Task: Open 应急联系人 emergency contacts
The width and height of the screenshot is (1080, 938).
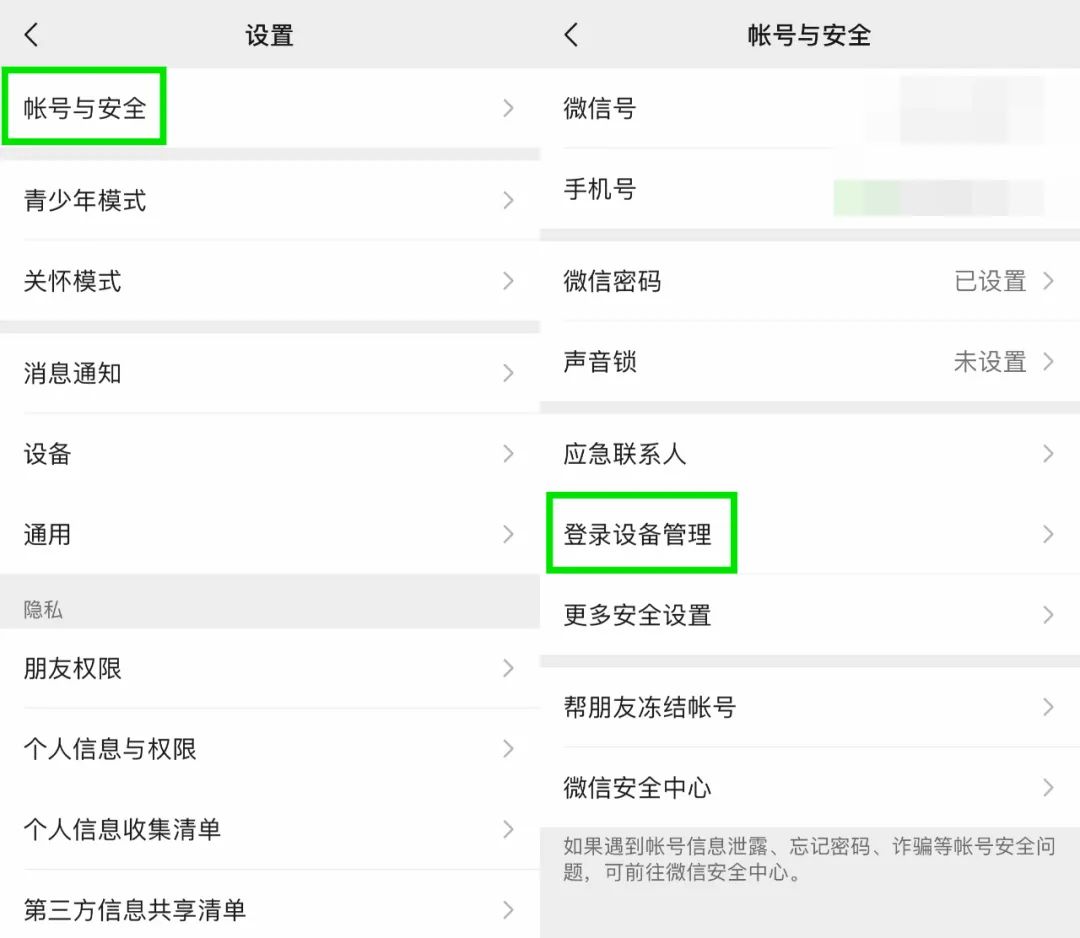Action: (x=810, y=454)
